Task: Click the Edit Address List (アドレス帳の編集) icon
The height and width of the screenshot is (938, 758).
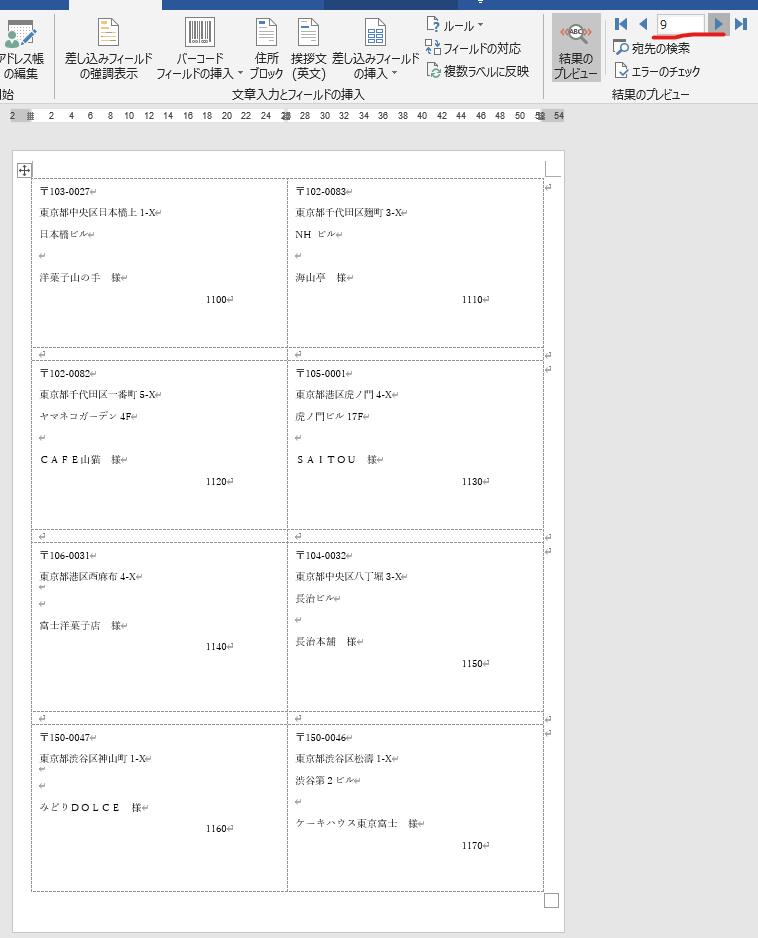Action: pyautogui.click(x=21, y=46)
